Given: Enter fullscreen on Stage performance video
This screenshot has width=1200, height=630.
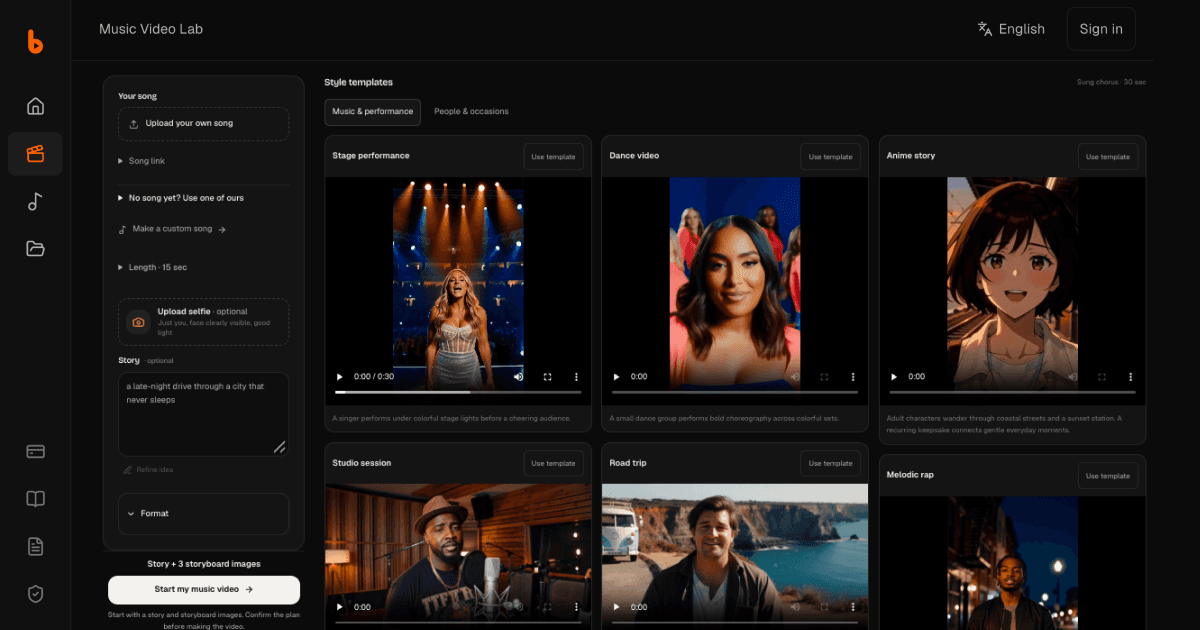Looking at the screenshot, I should [x=547, y=377].
